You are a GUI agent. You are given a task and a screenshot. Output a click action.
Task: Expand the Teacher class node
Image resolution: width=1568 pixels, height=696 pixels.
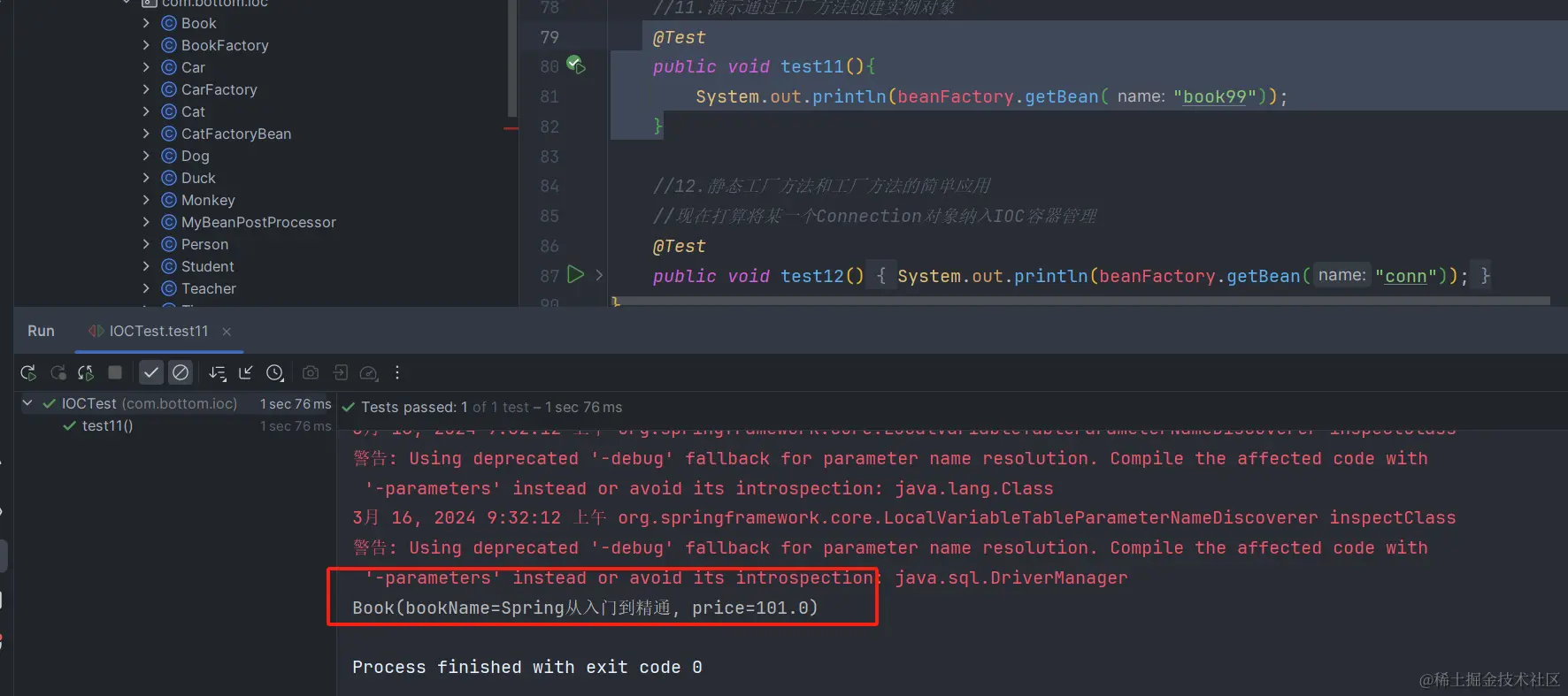coord(146,288)
